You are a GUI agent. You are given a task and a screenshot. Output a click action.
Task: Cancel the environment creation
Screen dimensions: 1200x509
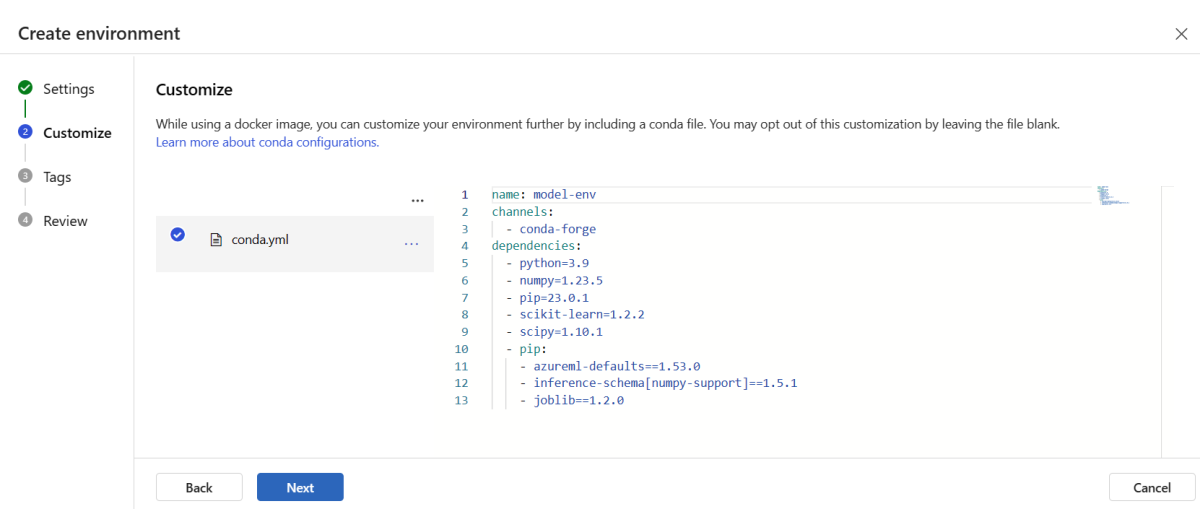(x=1152, y=487)
